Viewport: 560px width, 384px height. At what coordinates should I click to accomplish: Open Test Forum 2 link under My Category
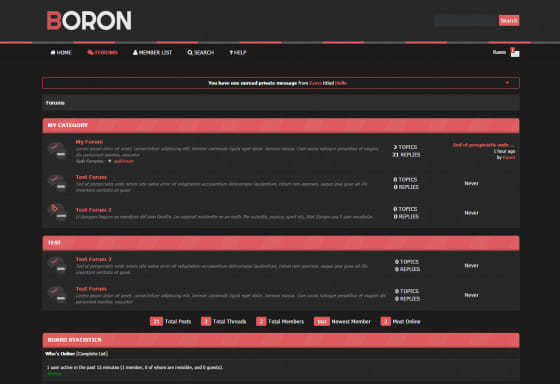coord(94,210)
